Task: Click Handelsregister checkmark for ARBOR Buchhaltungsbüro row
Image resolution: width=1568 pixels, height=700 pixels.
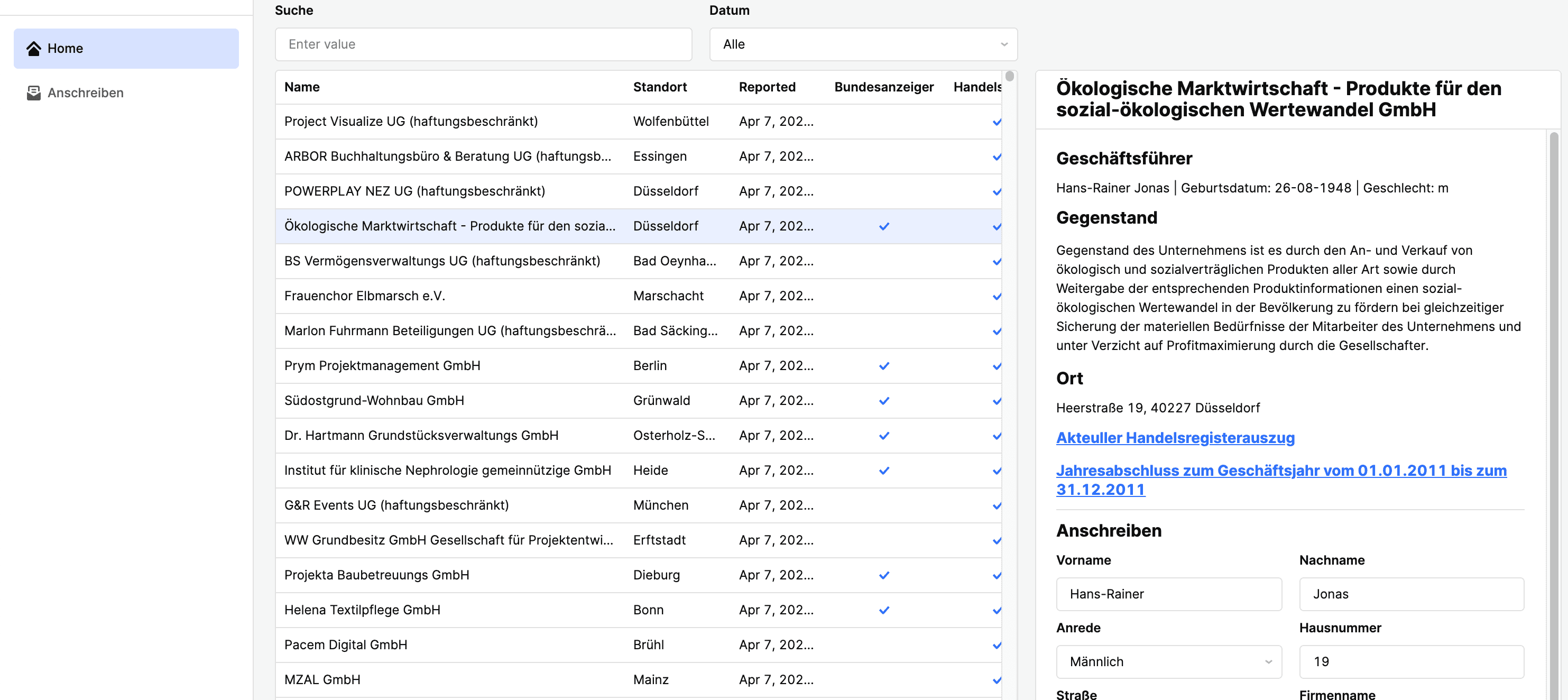Action: [x=997, y=157]
